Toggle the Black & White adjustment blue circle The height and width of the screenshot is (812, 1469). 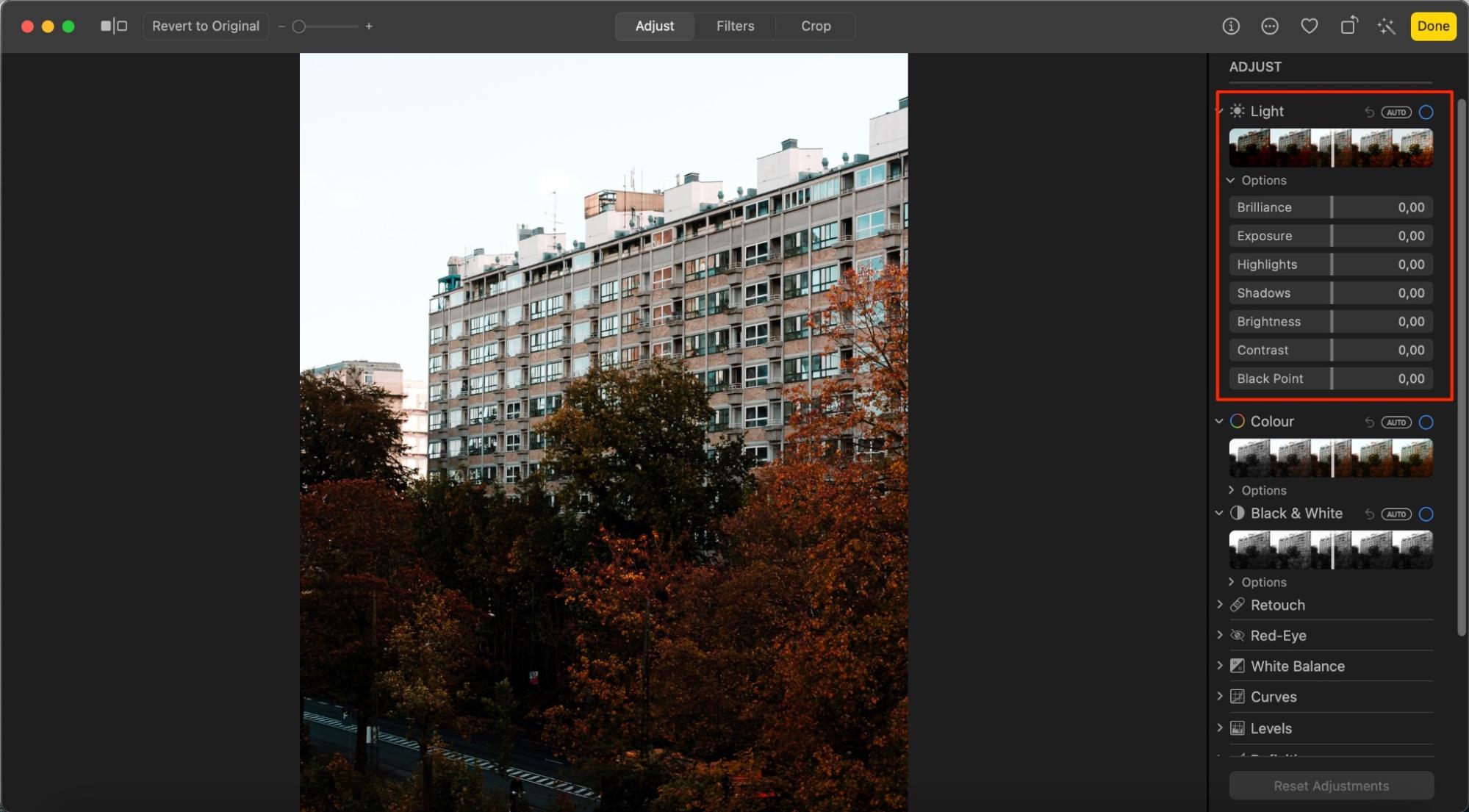point(1426,514)
